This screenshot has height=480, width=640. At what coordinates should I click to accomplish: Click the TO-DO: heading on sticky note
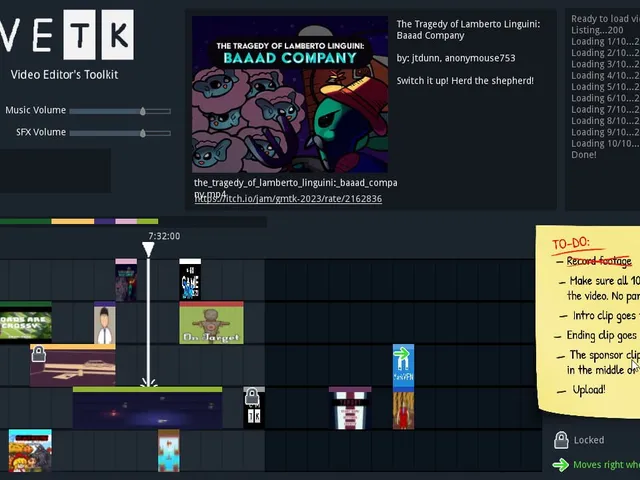(x=571, y=243)
